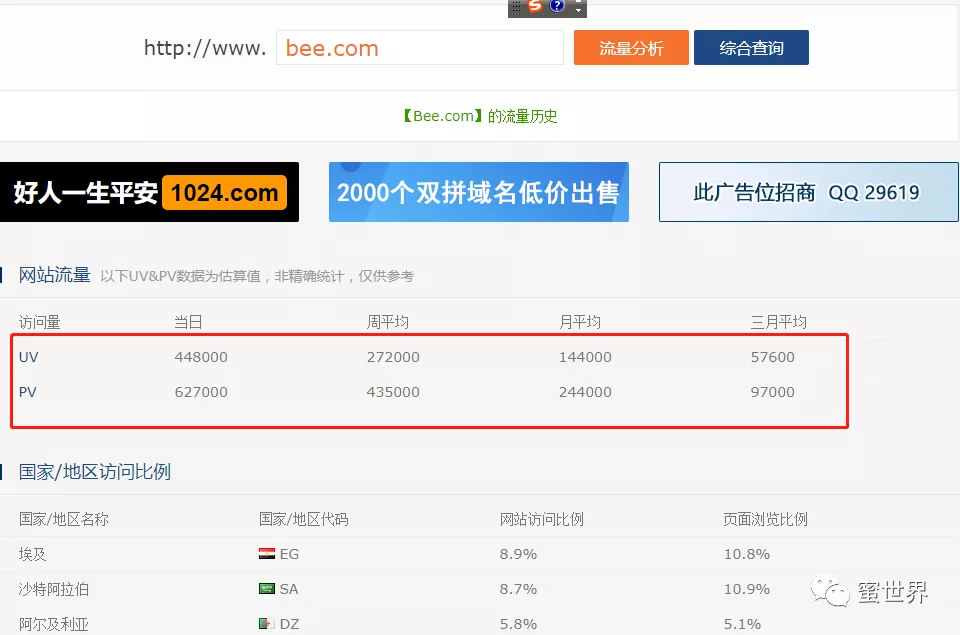Click the 埃及 country name
The image size is (960, 635).
coord(32,554)
